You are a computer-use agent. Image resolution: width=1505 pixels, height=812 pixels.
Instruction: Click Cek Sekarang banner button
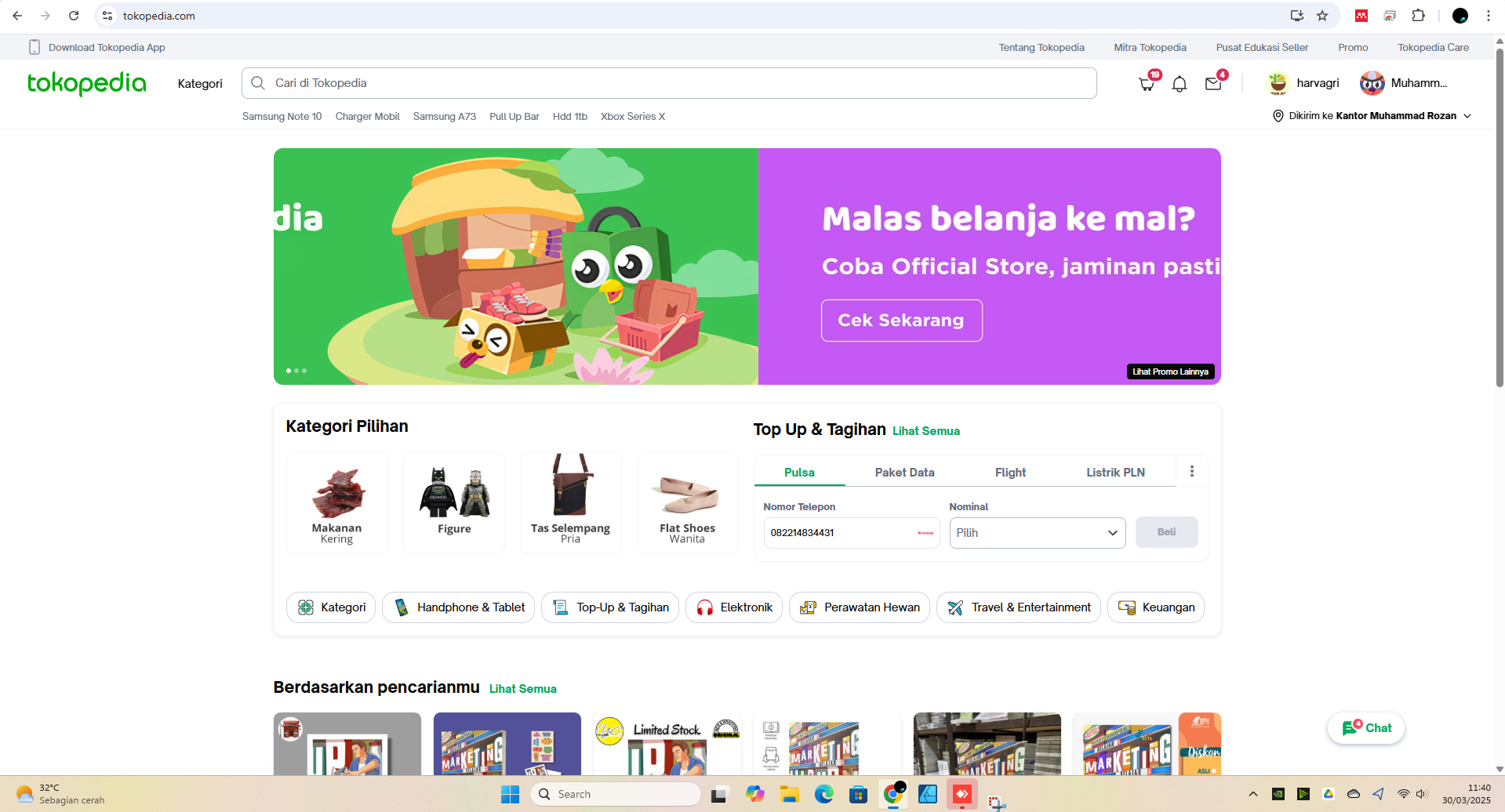coord(902,321)
